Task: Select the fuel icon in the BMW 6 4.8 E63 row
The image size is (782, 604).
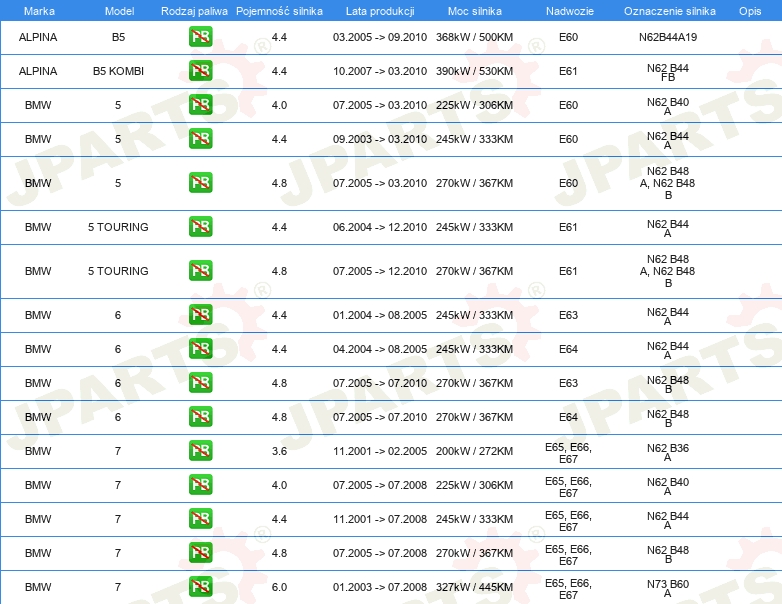Action: click(200, 383)
